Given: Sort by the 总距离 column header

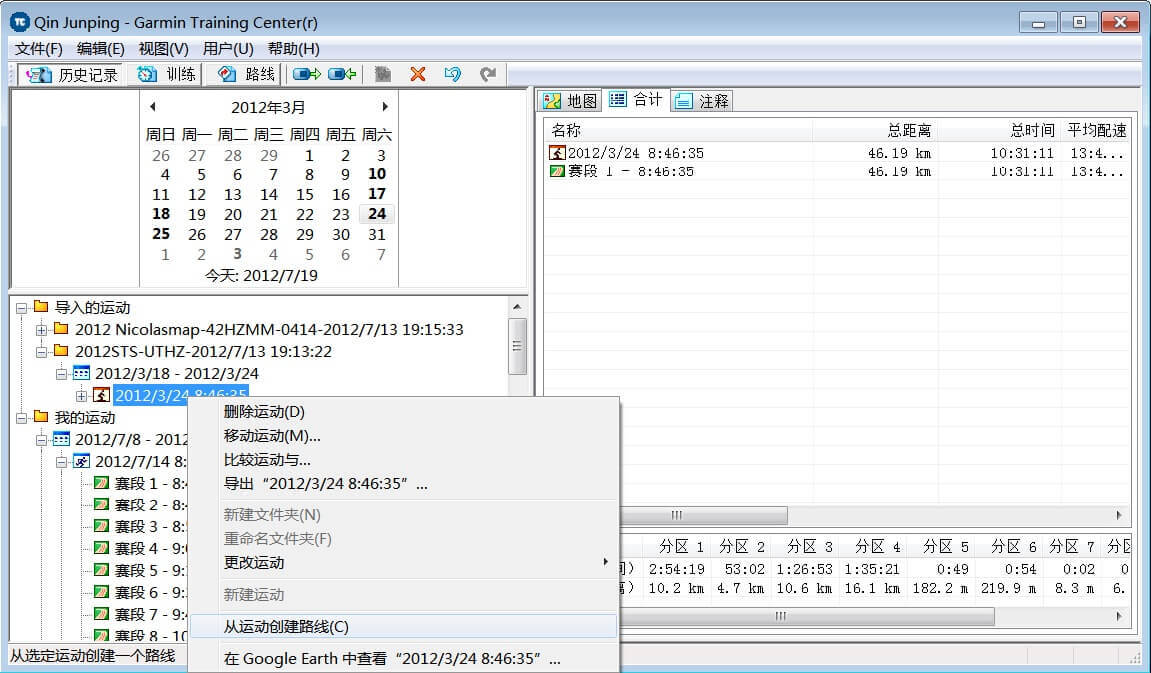Looking at the screenshot, I should point(875,131).
